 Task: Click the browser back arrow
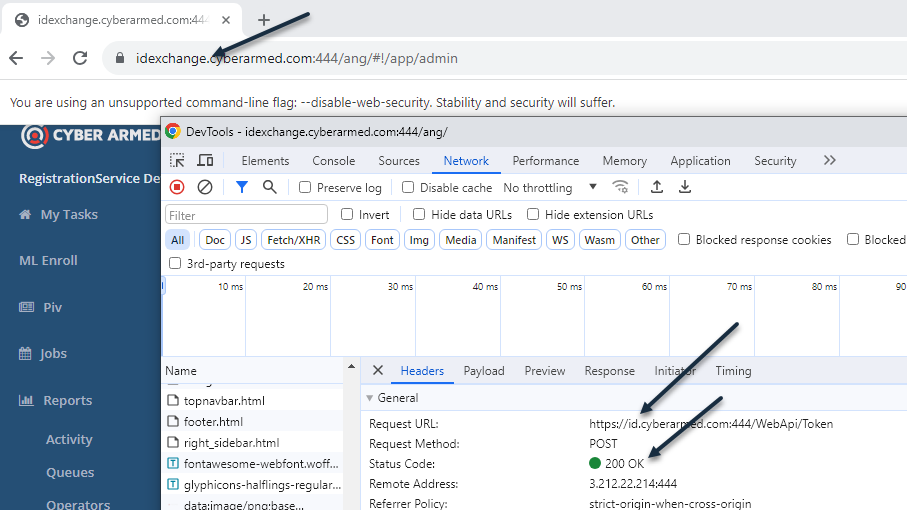click(16, 58)
